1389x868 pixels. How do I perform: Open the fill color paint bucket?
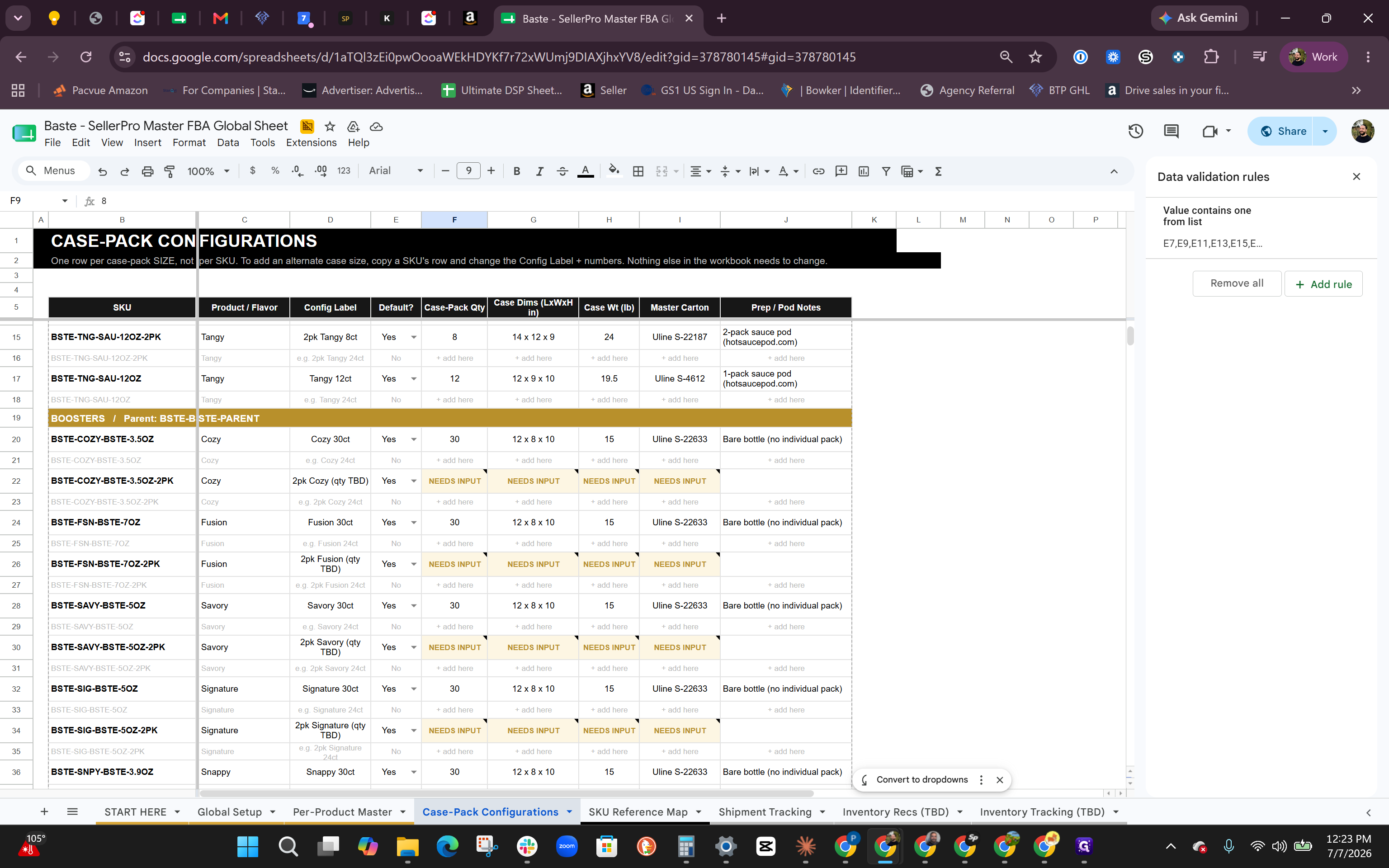614,171
